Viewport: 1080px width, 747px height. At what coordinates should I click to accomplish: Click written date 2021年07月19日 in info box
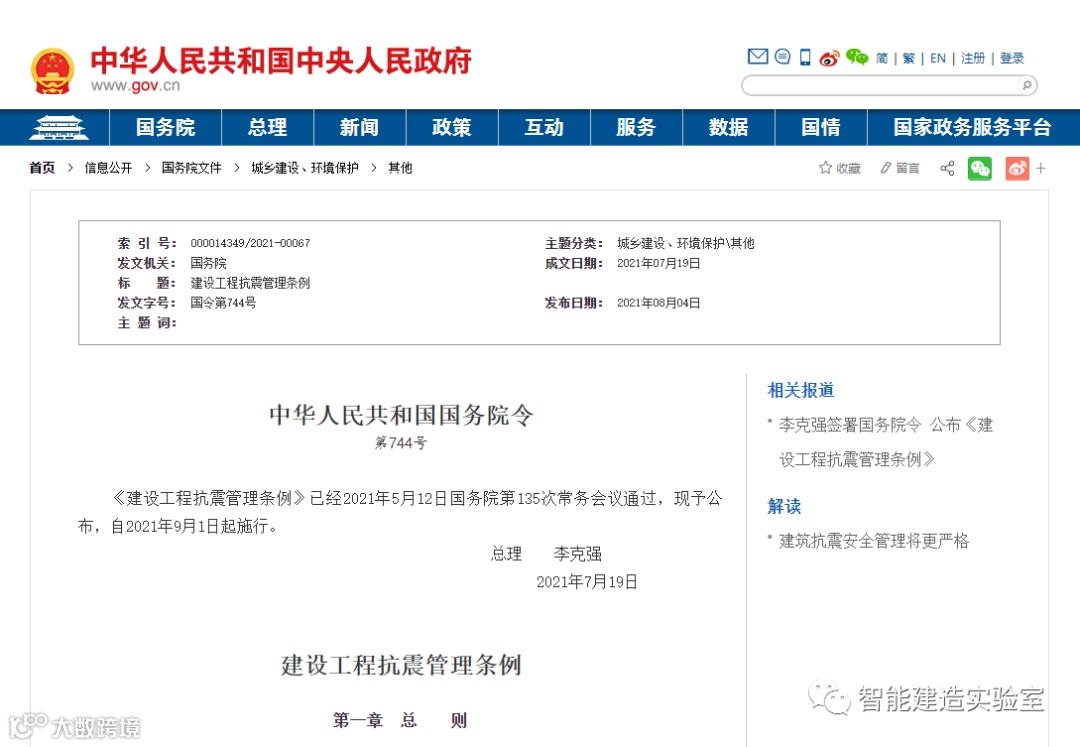tap(658, 263)
